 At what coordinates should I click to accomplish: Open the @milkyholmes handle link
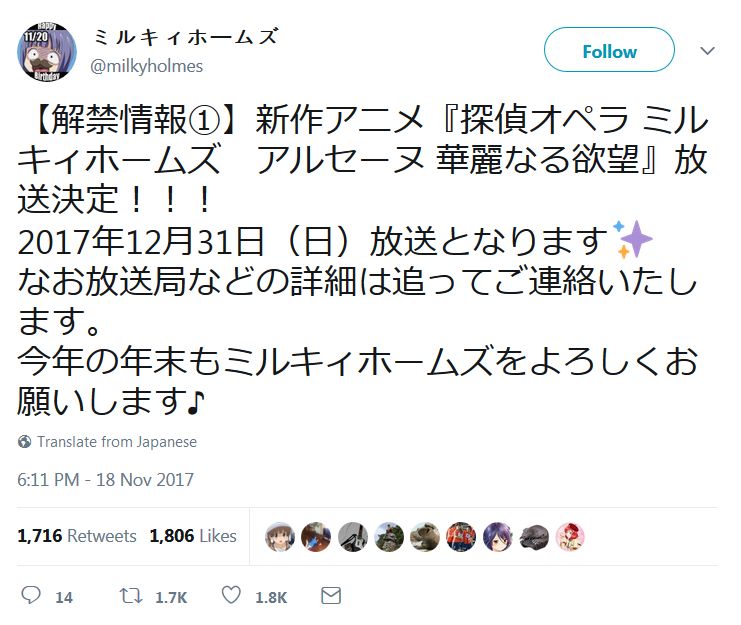pos(146,66)
